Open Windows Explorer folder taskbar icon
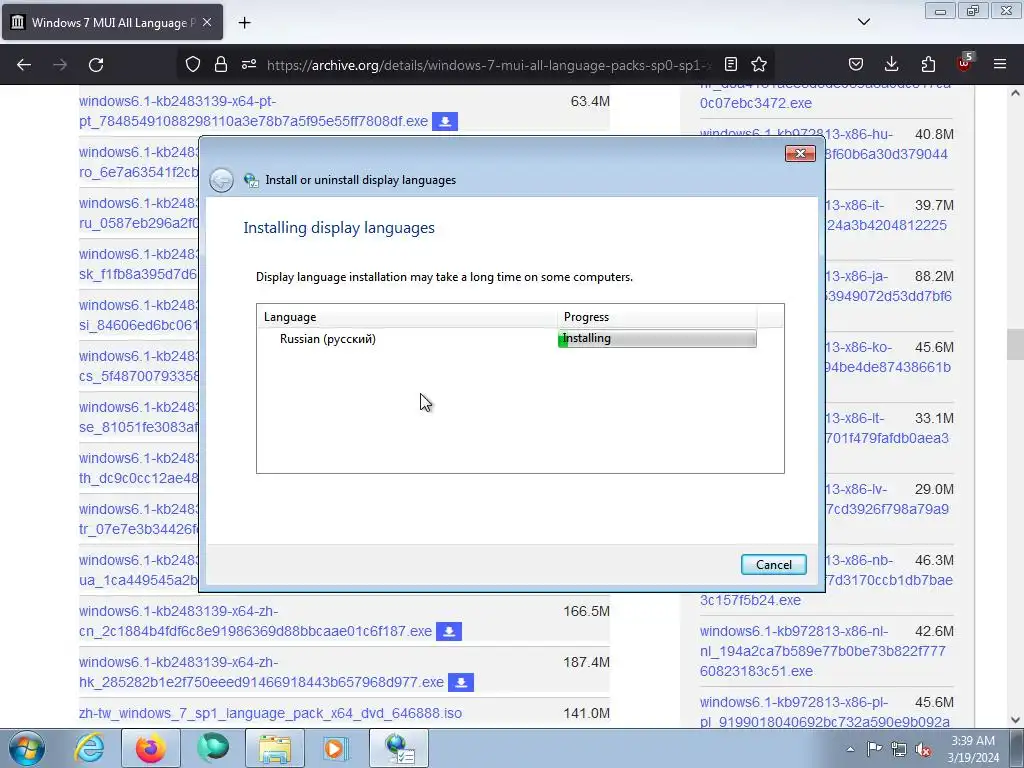The image size is (1024, 768). (275, 748)
